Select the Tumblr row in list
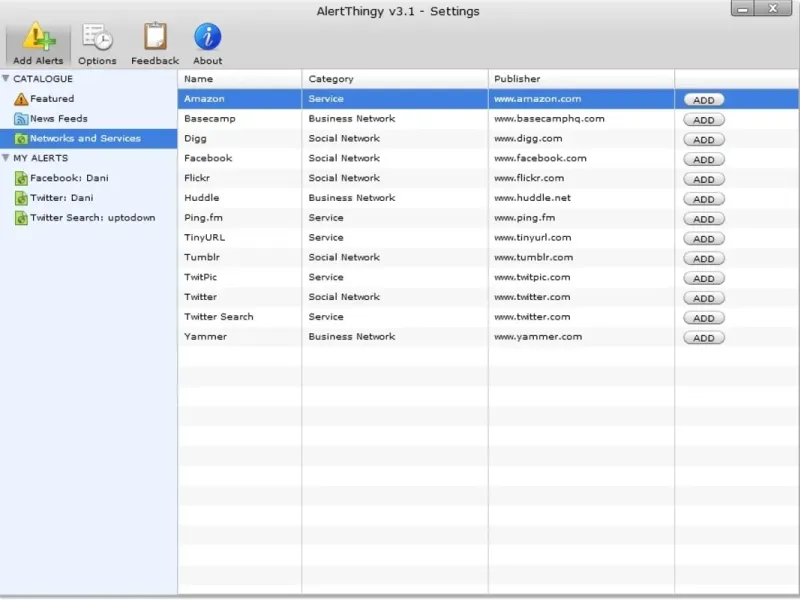This screenshot has height=600, width=800. pyautogui.click(x=202, y=257)
